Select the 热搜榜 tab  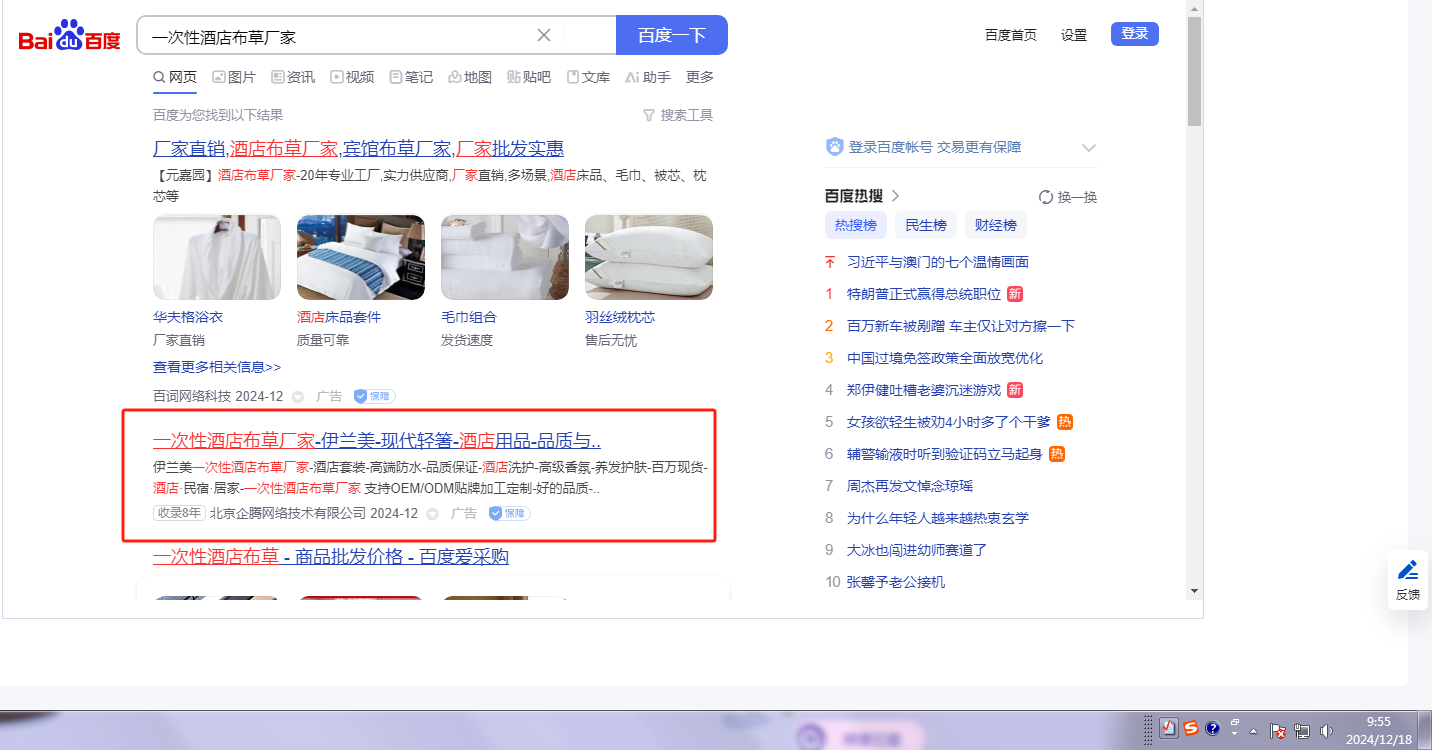click(x=856, y=225)
